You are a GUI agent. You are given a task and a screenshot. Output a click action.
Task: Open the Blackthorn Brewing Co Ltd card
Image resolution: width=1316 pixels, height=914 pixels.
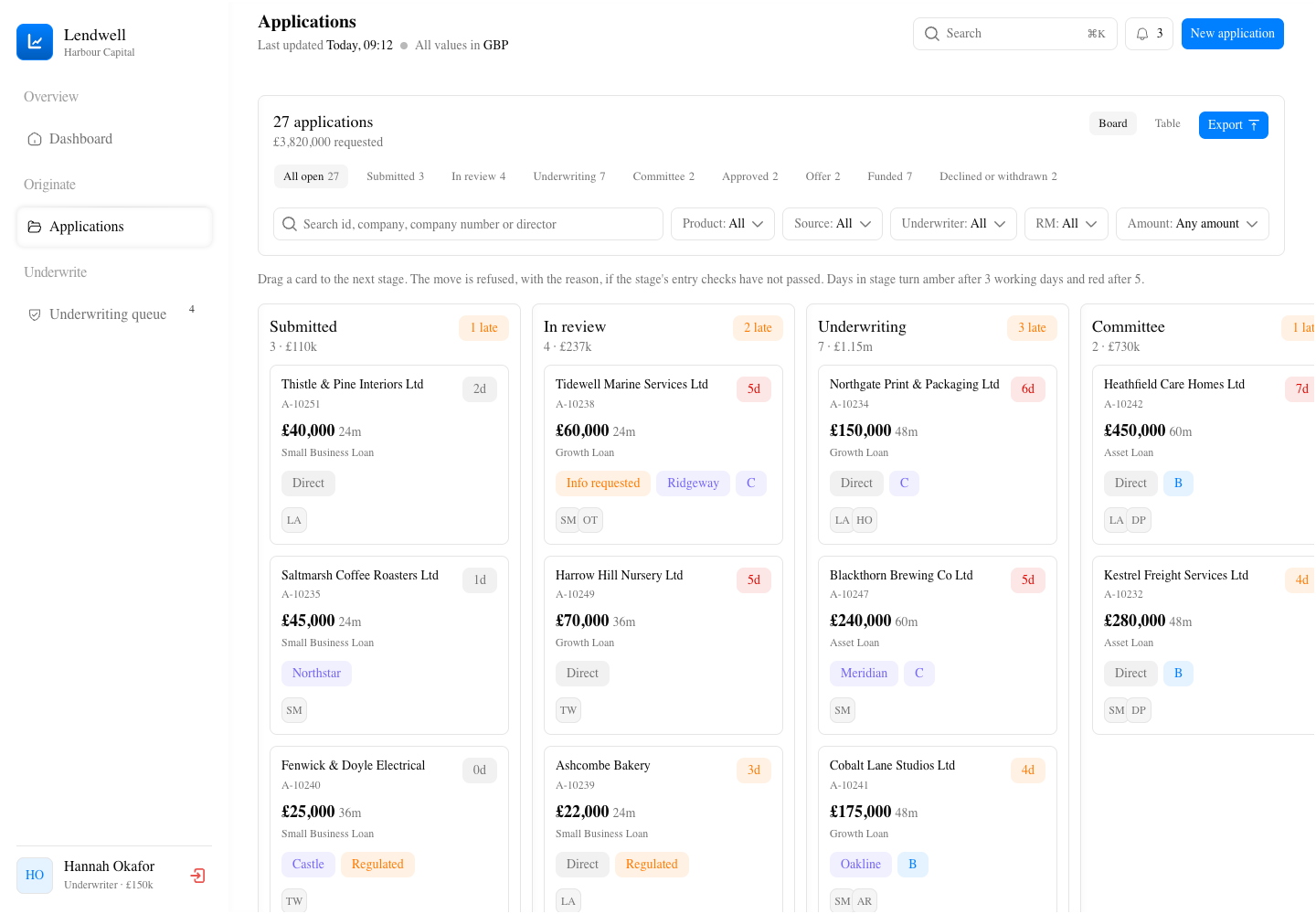coord(938,645)
